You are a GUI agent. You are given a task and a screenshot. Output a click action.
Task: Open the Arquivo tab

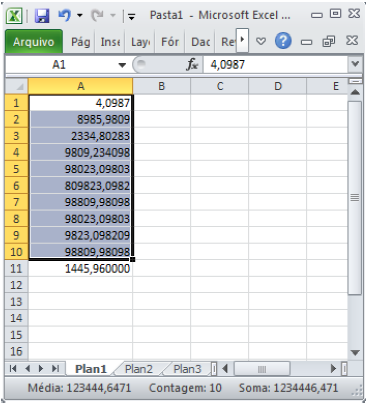point(34,42)
